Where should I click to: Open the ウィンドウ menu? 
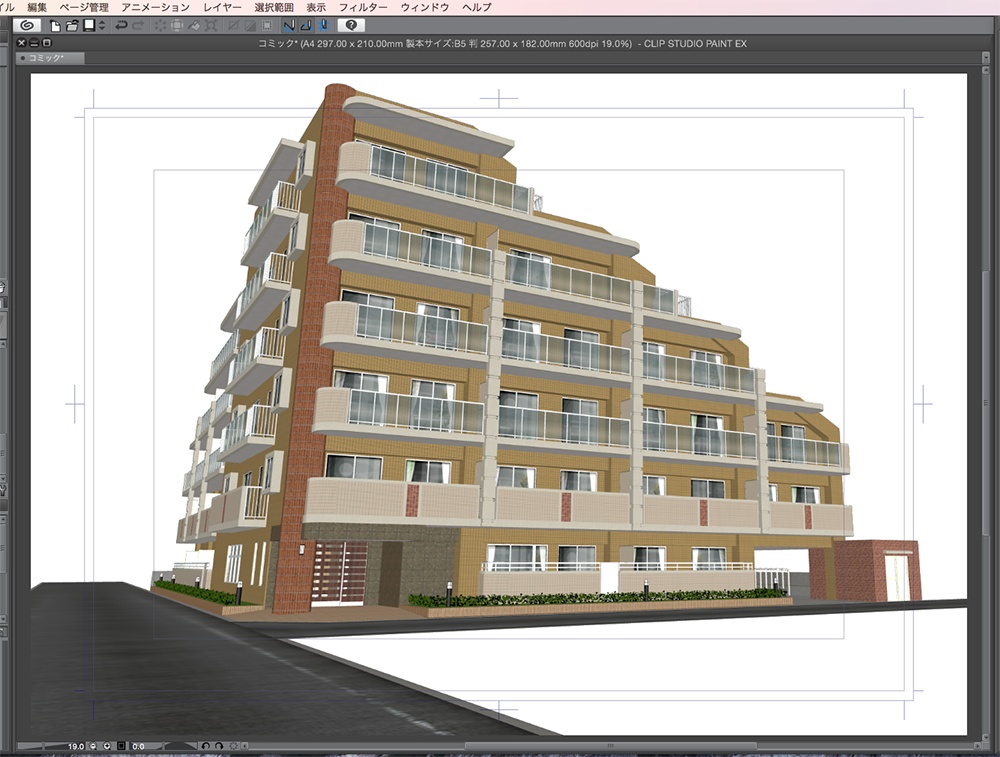pos(425,7)
